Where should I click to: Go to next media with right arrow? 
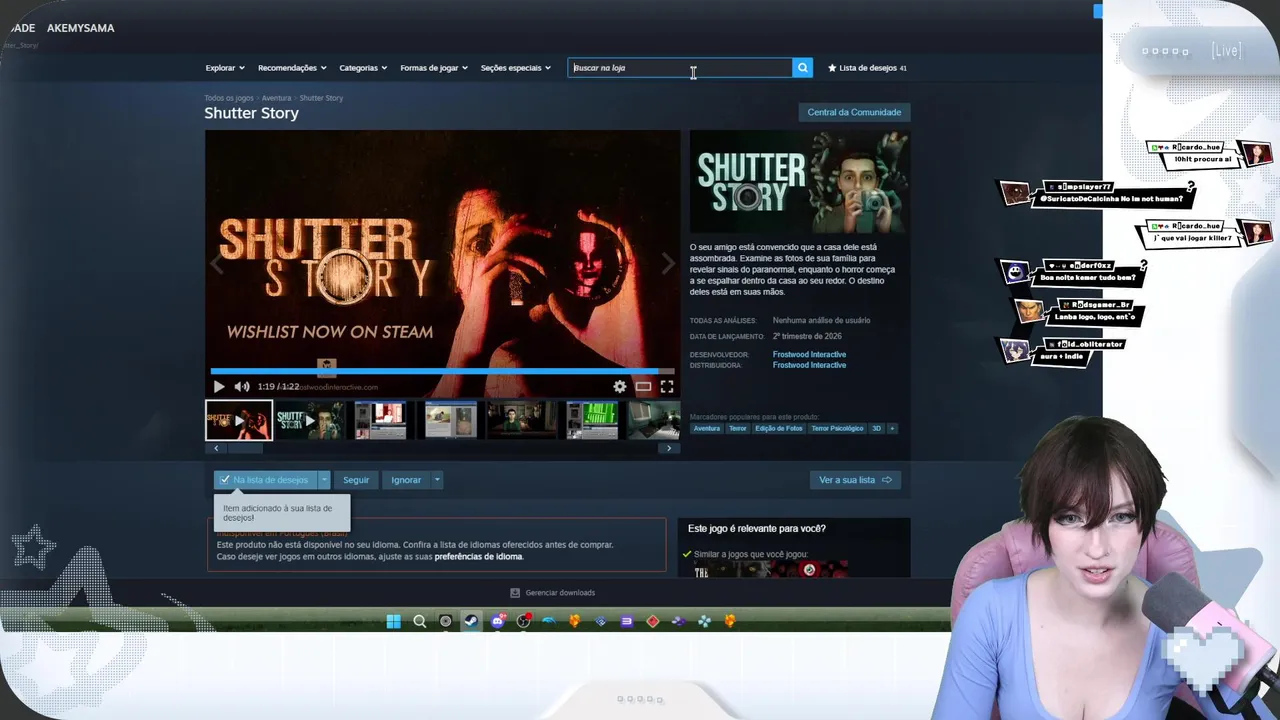click(668, 264)
